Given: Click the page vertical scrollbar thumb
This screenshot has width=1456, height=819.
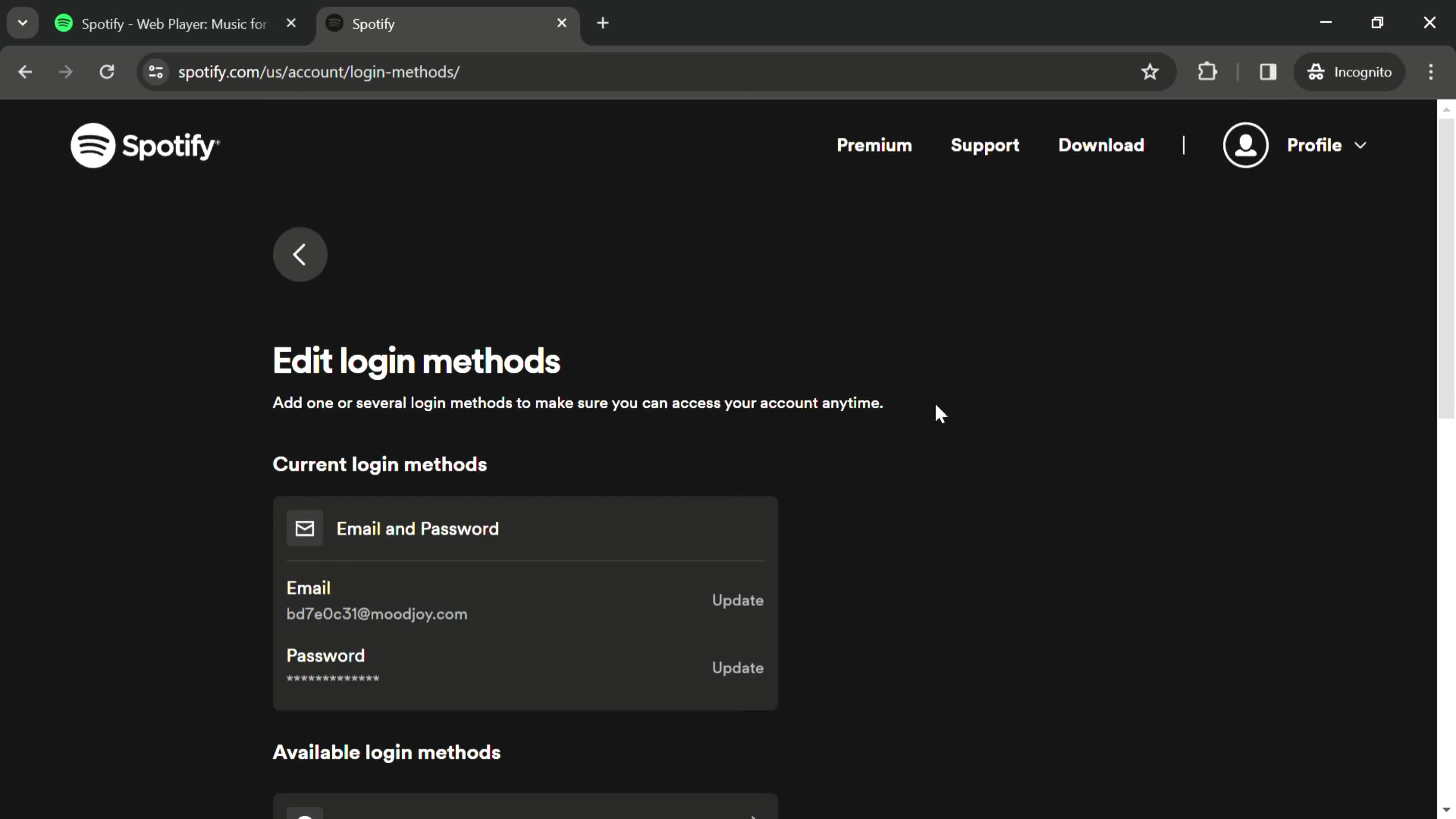Looking at the screenshot, I should pos(1447,268).
